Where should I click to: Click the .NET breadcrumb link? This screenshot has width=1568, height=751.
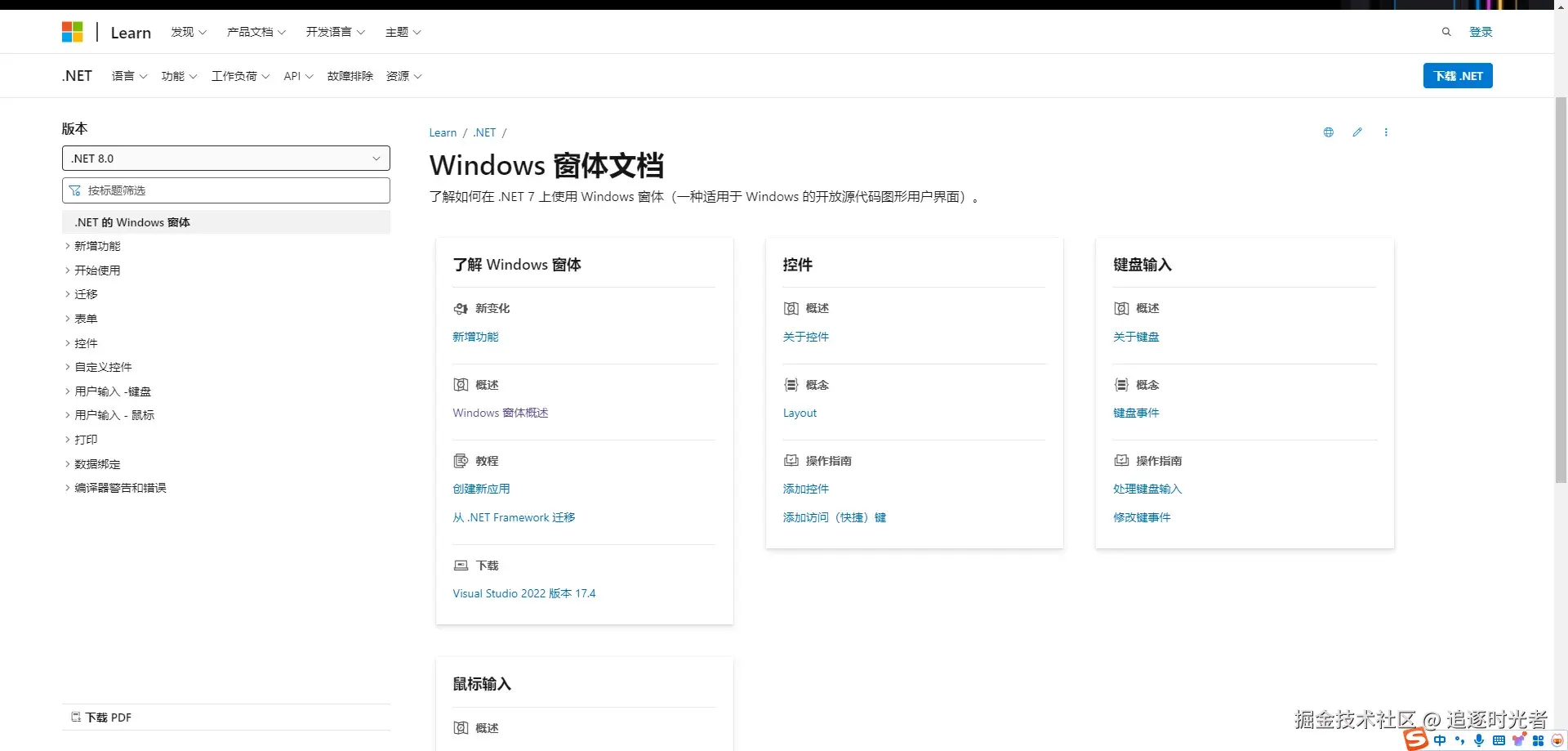tap(484, 132)
